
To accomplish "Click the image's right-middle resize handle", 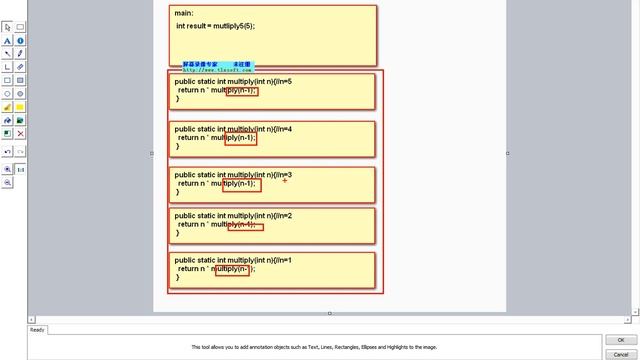I will click(507, 153).
